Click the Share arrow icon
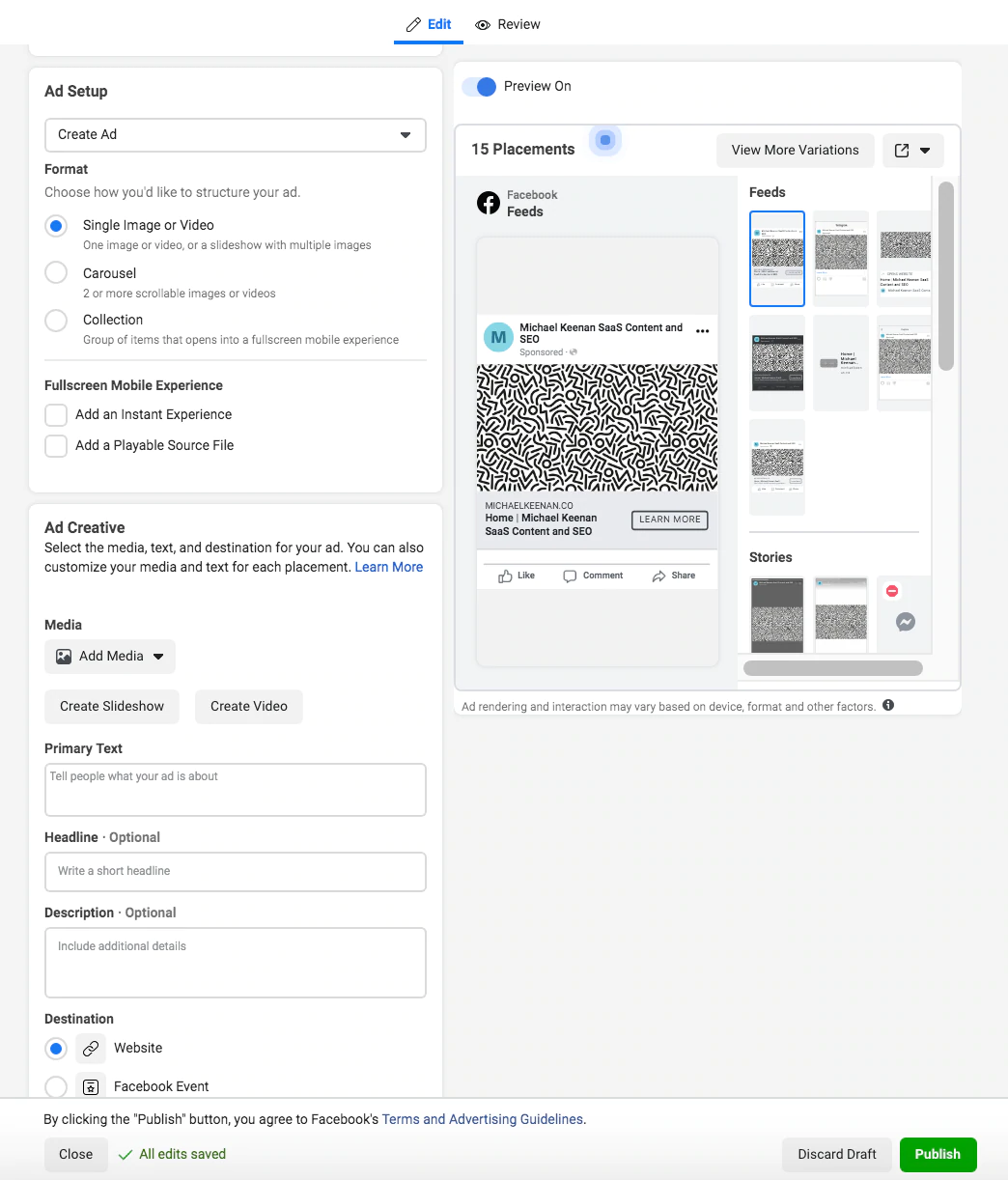The image size is (1008, 1180). pos(658,576)
